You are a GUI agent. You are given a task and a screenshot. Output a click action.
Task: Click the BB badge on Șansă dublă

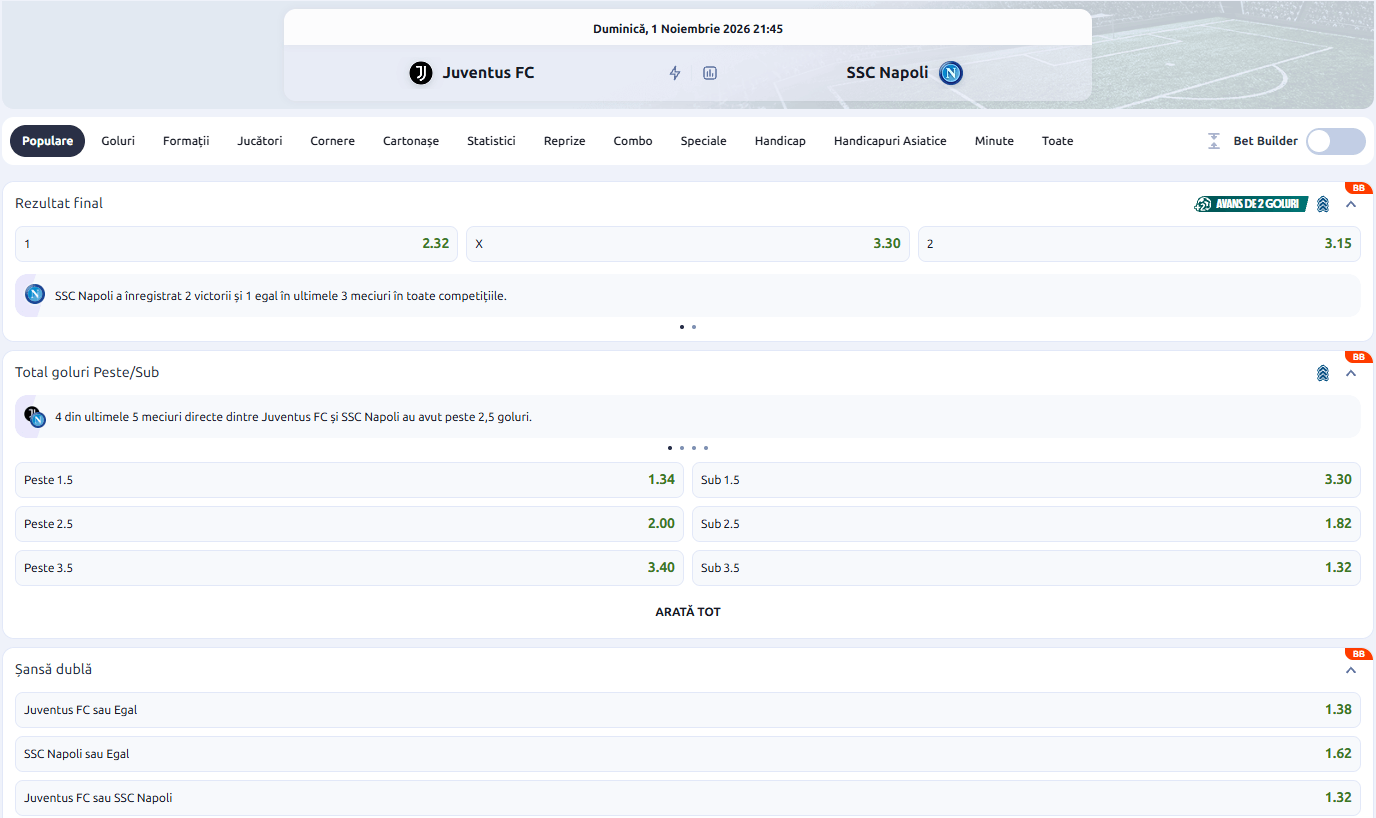(x=1358, y=654)
